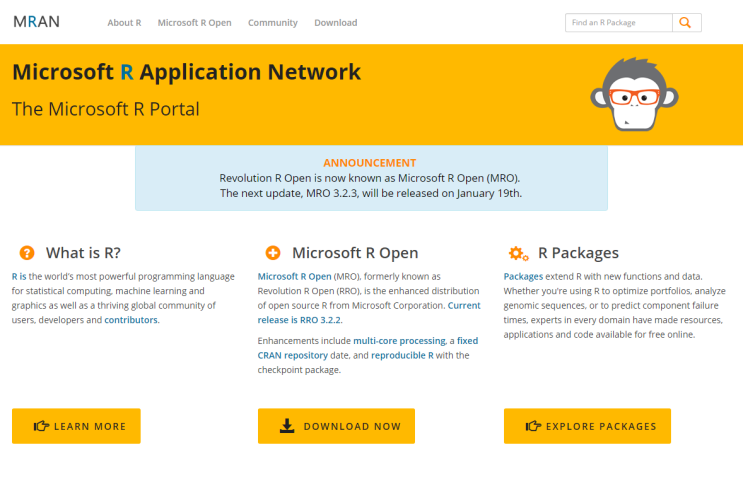Click the pointing hand icon in Explore Packages
Image resolution: width=743 pixels, height=481 pixels.
[533, 426]
